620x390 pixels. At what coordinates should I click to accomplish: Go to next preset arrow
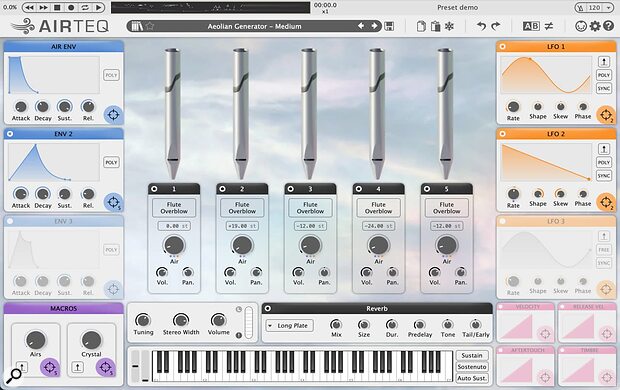(x=374, y=26)
